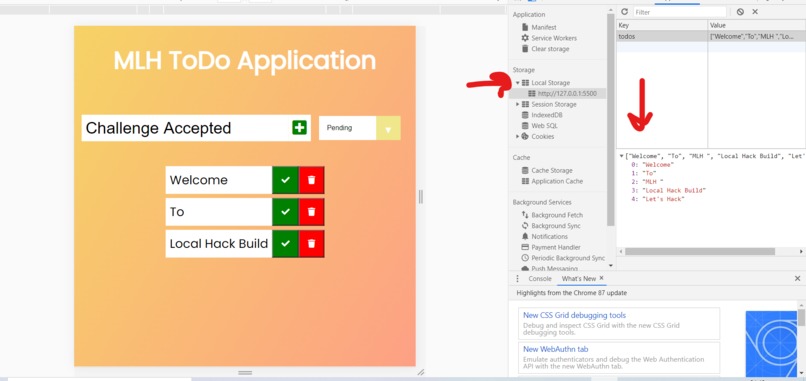Viewport: 806px width, 381px height.
Task: Collapse the todos array preview arrow
Action: [622, 156]
